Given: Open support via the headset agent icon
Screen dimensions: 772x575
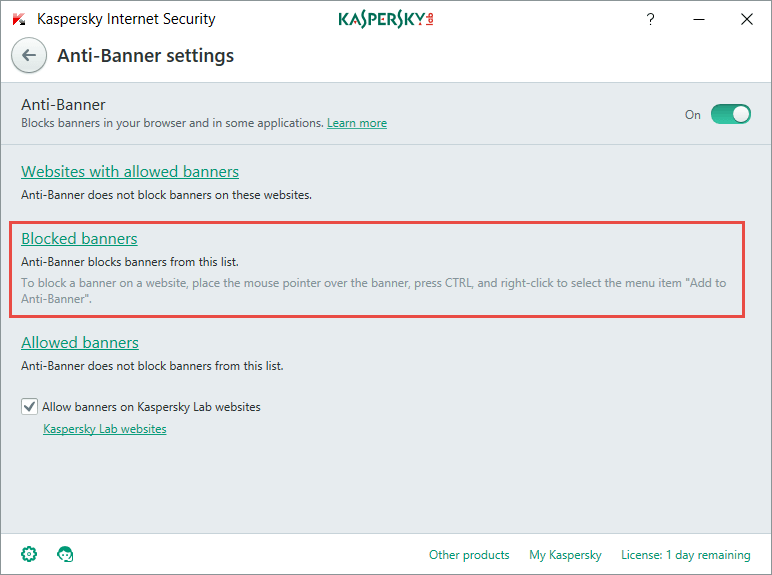Looking at the screenshot, I should (65, 554).
